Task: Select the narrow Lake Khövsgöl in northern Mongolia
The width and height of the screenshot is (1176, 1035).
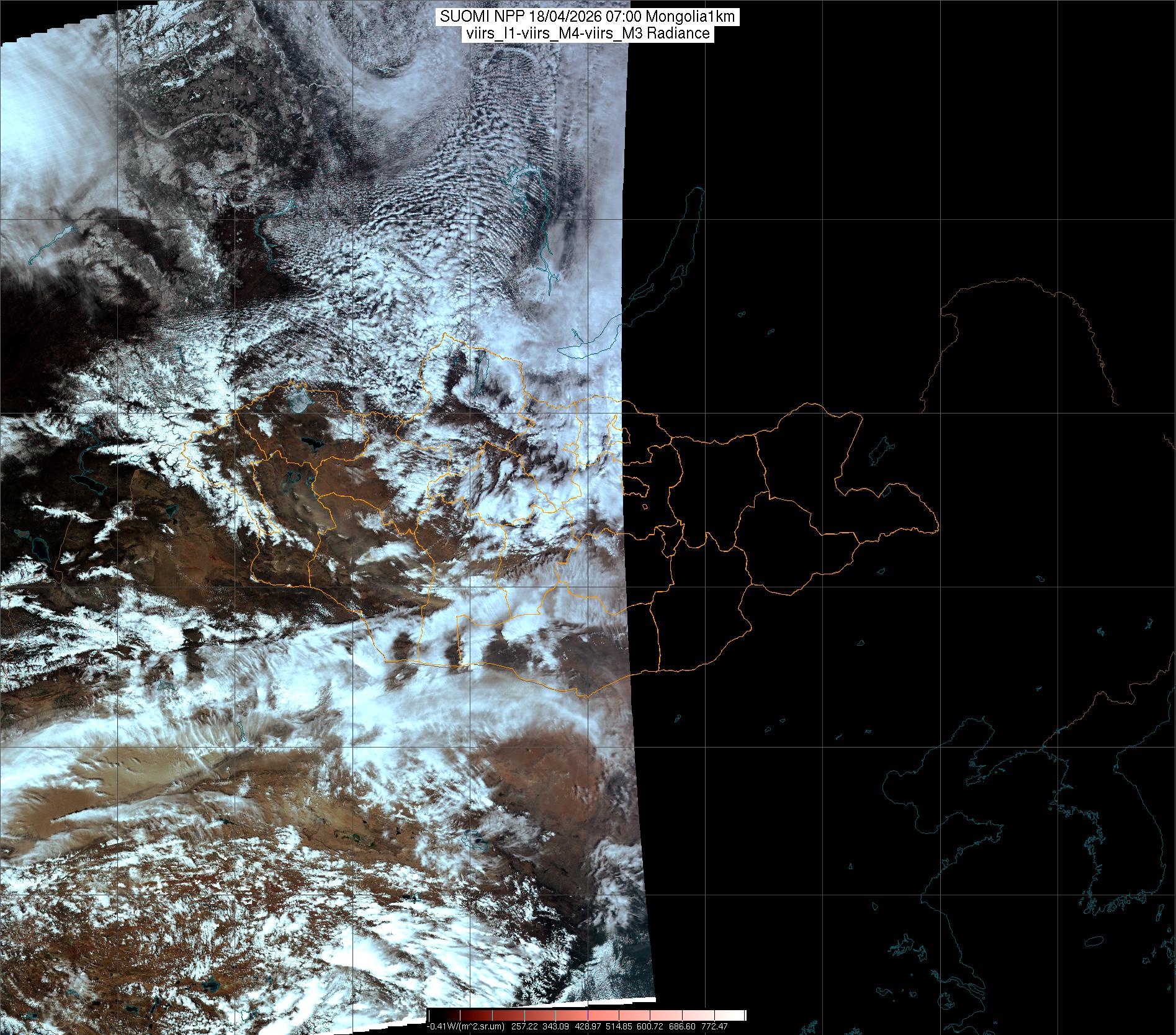Action: [x=480, y=373]
